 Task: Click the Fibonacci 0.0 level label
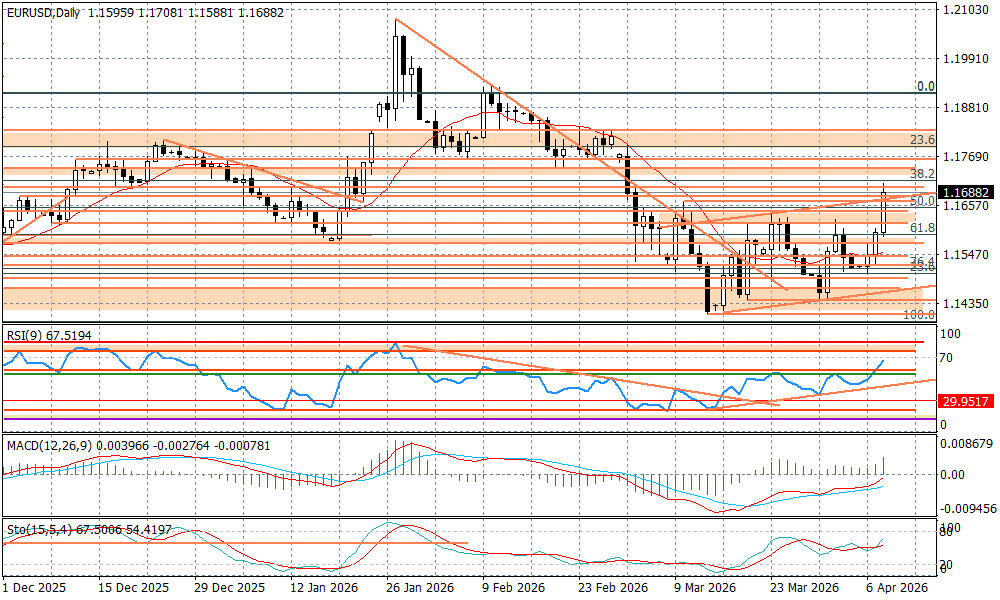coord(926,87)
